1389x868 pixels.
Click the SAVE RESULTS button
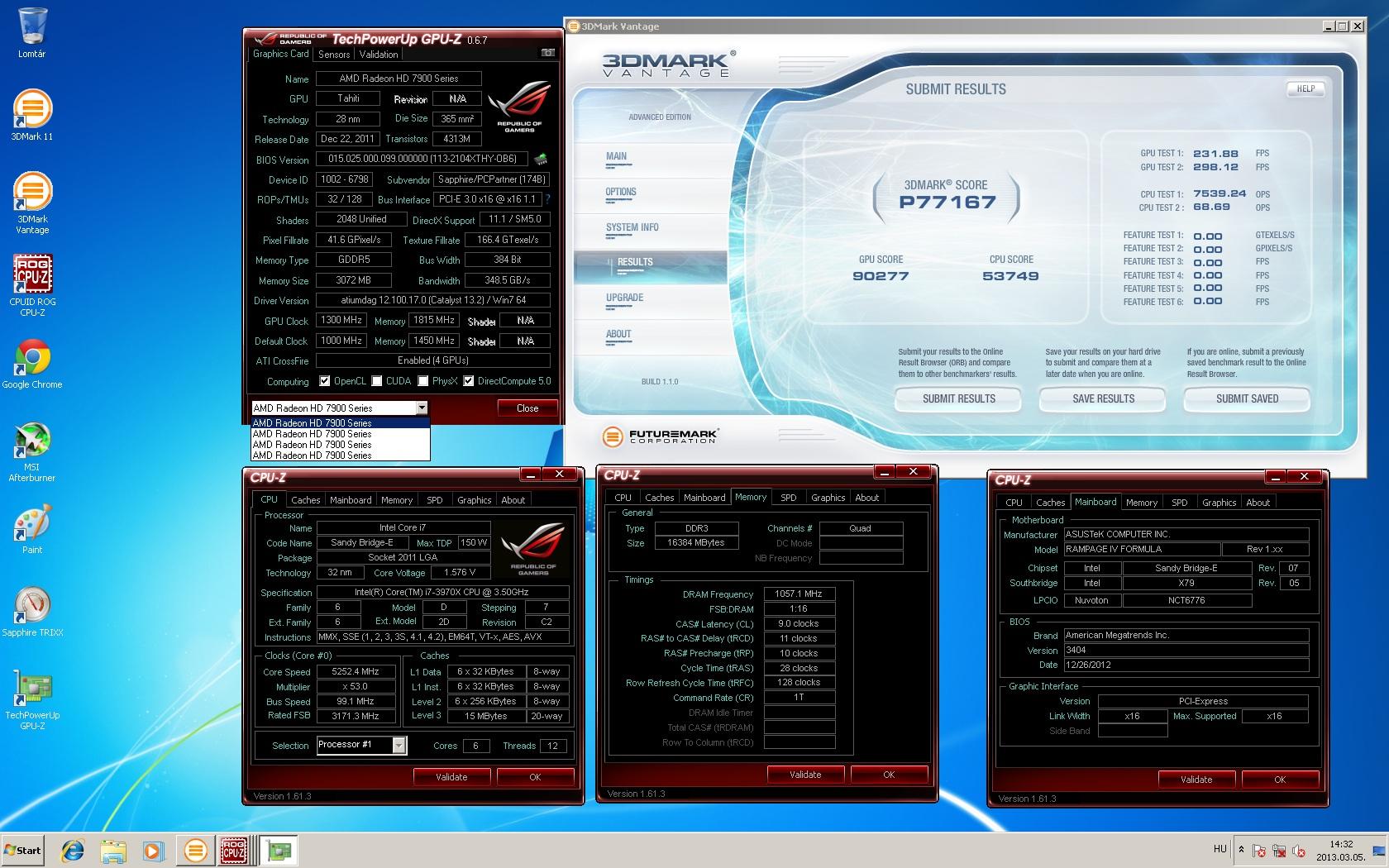[x=1103, y=399]
